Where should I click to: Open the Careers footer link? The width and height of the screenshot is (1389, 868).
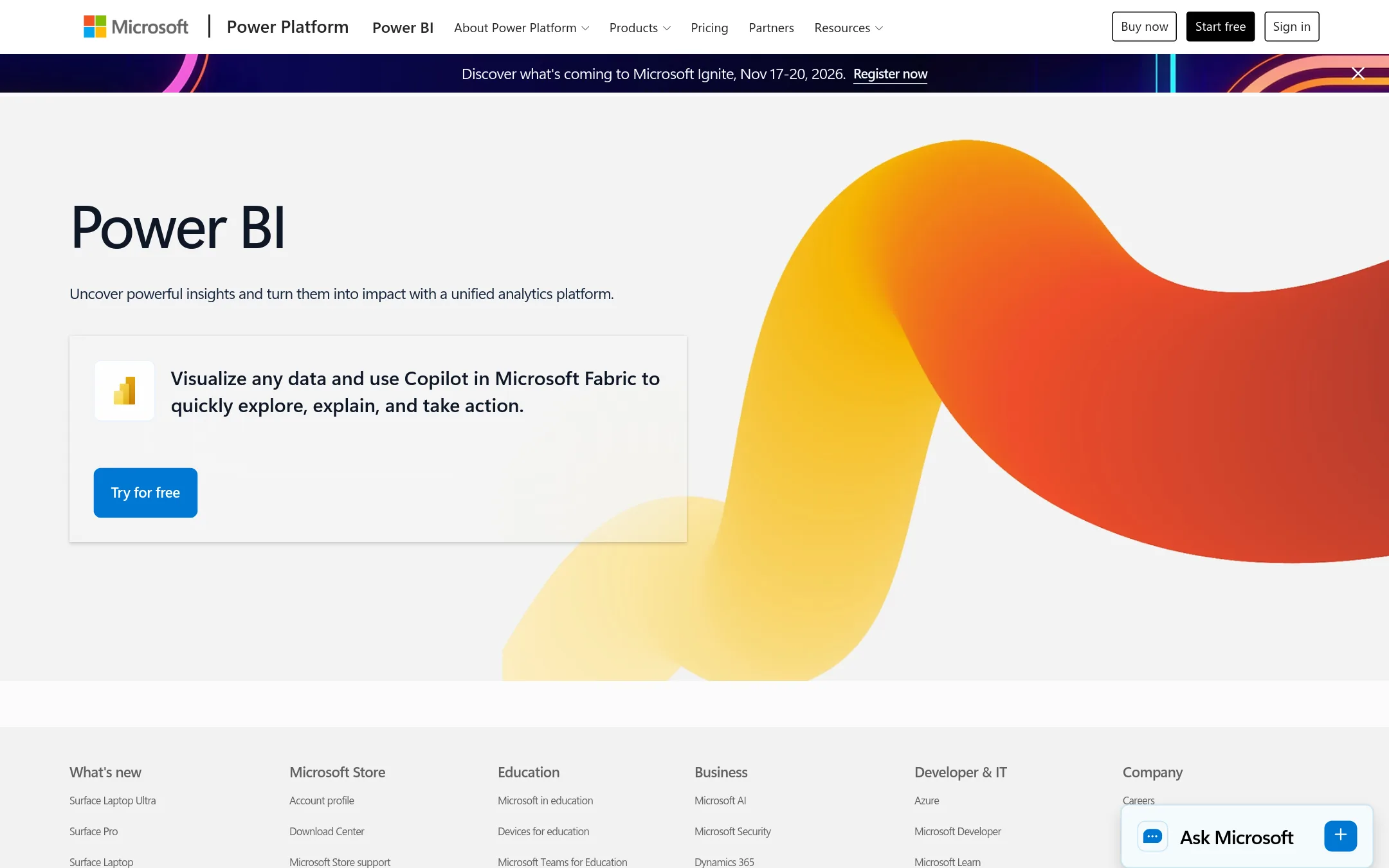[1138, 800]
